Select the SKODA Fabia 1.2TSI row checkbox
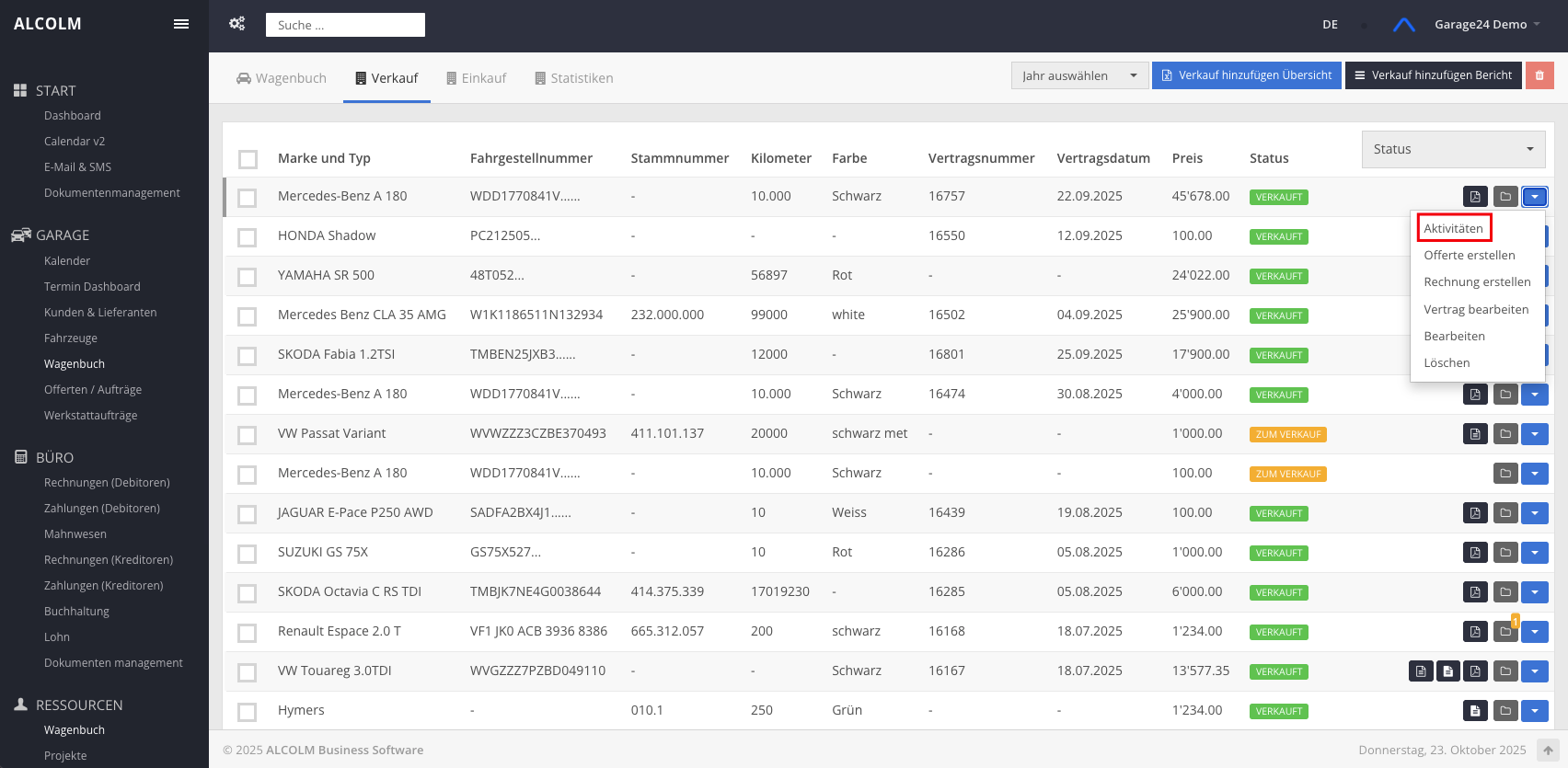 coord(248,356)
